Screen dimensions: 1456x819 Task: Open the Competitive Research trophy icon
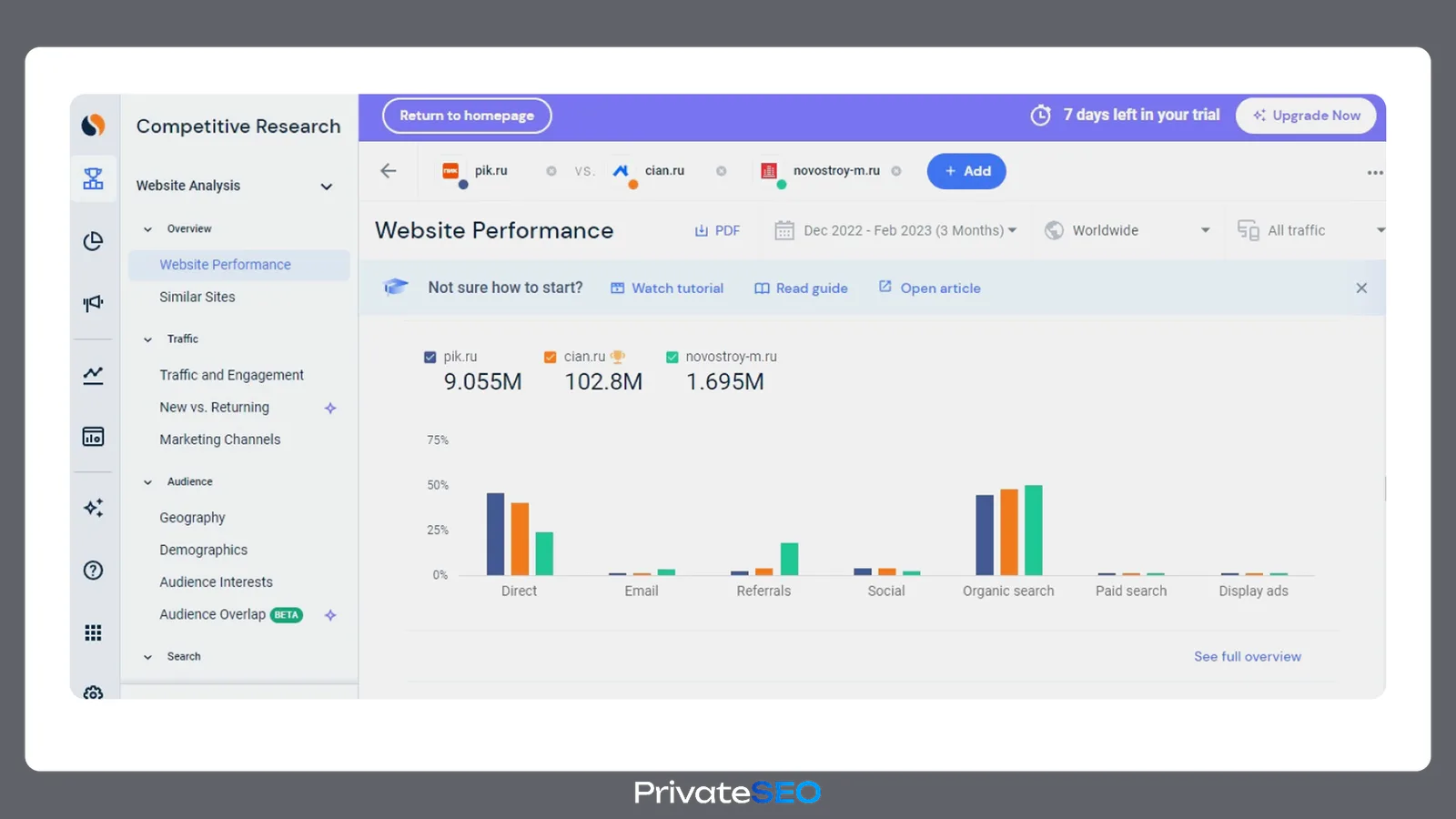pos(93,178)
